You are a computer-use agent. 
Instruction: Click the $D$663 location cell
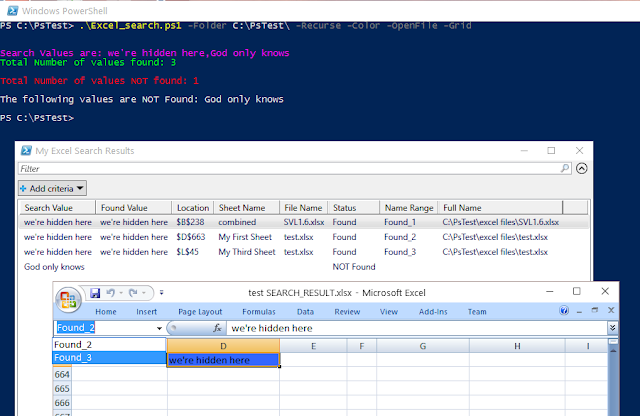click(x=191, y=237)
